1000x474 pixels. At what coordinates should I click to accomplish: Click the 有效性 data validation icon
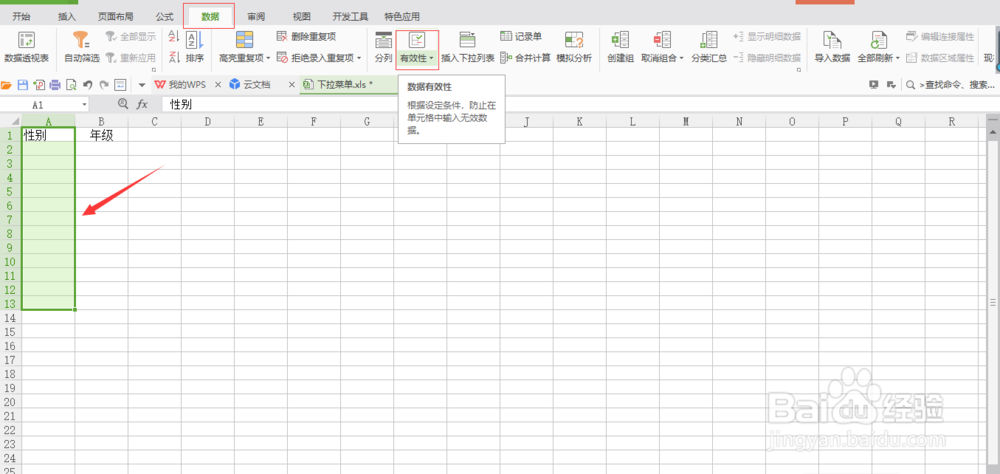416,41
